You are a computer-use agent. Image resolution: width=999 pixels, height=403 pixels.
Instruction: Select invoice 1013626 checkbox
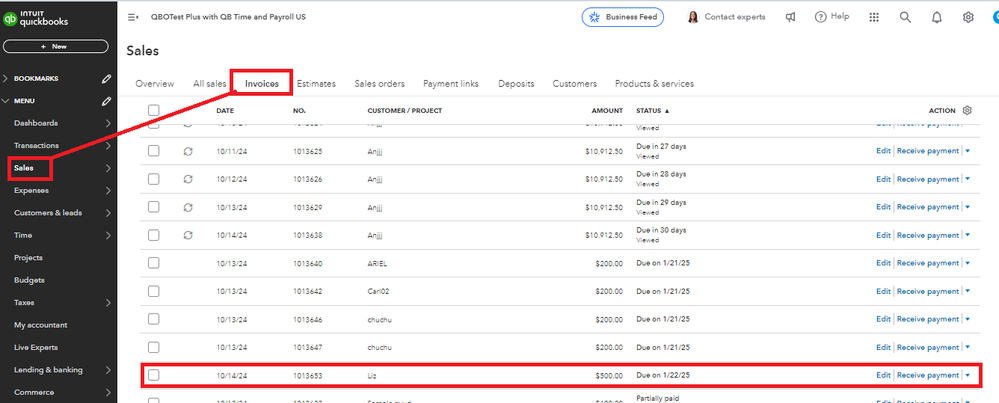[154, 179]
